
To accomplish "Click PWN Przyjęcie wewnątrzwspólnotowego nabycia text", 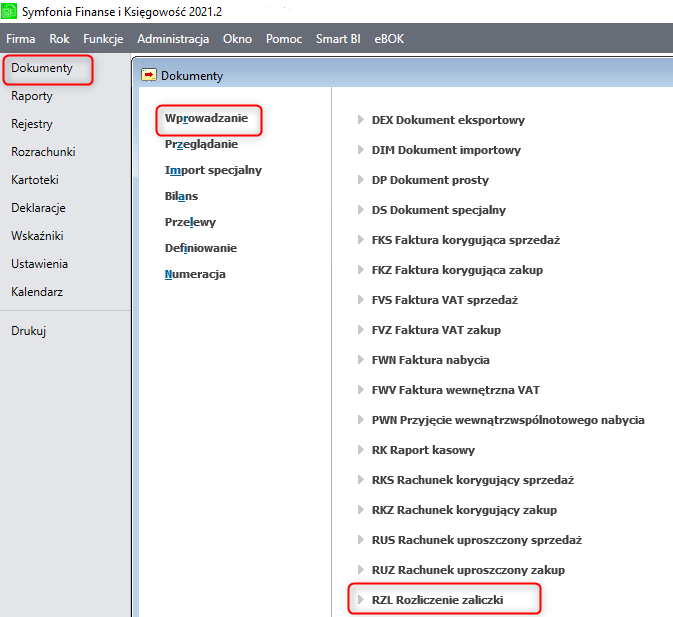I will click(508, 420).
